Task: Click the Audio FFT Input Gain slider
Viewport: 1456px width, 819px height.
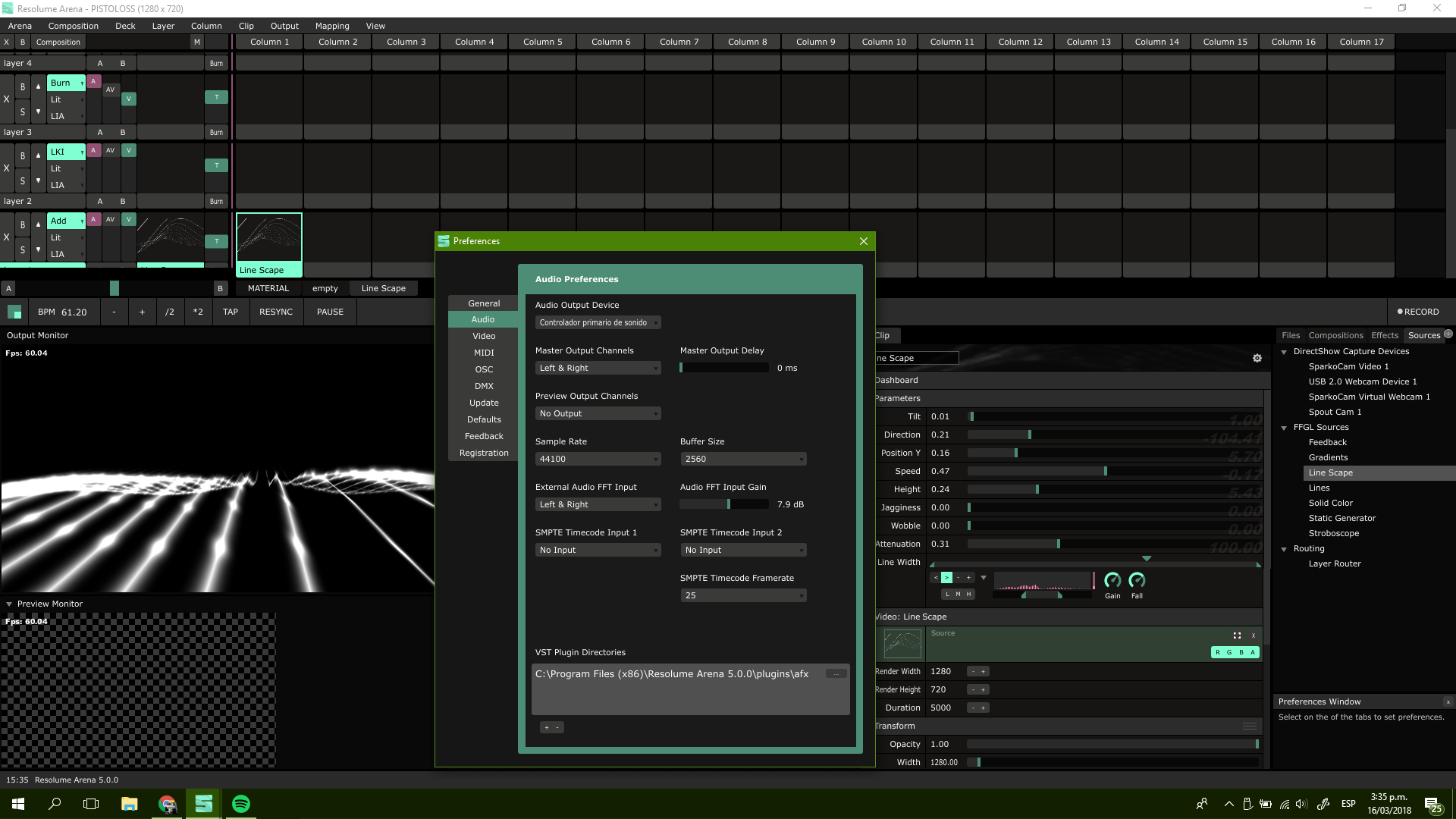Action: [724, 504]
